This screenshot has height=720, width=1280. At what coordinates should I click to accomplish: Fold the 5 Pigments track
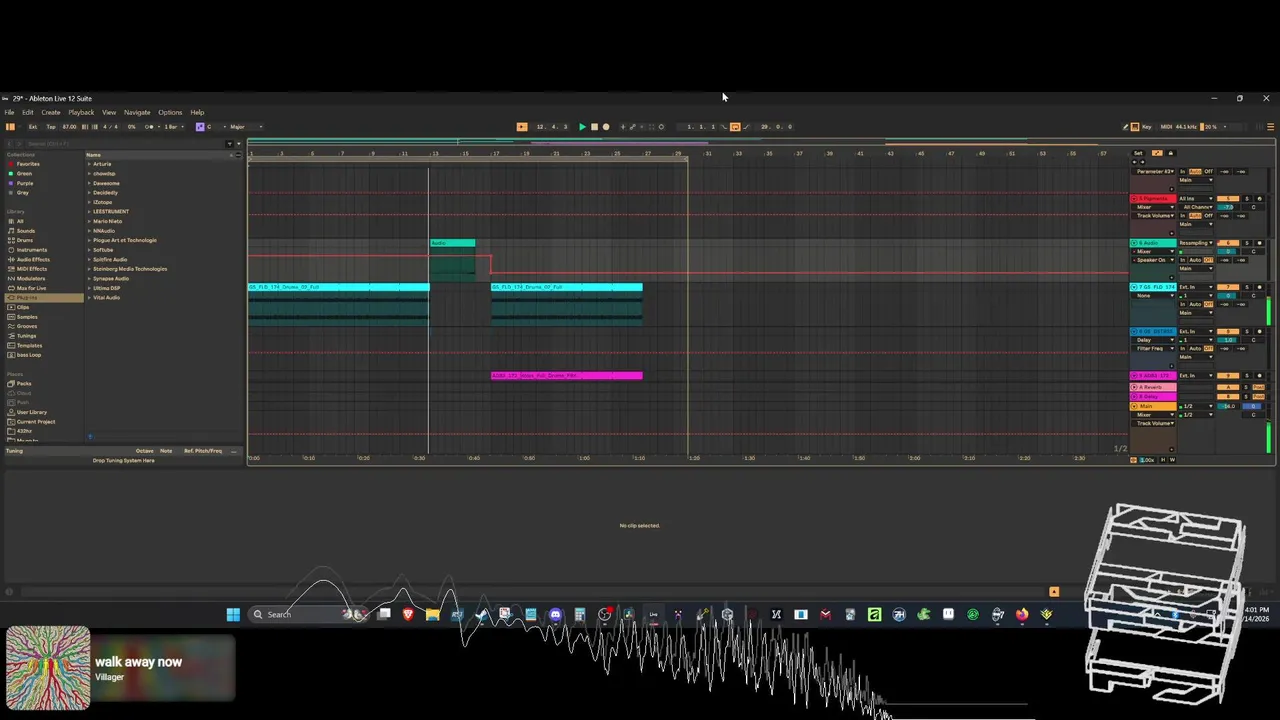click(1134, 199)
